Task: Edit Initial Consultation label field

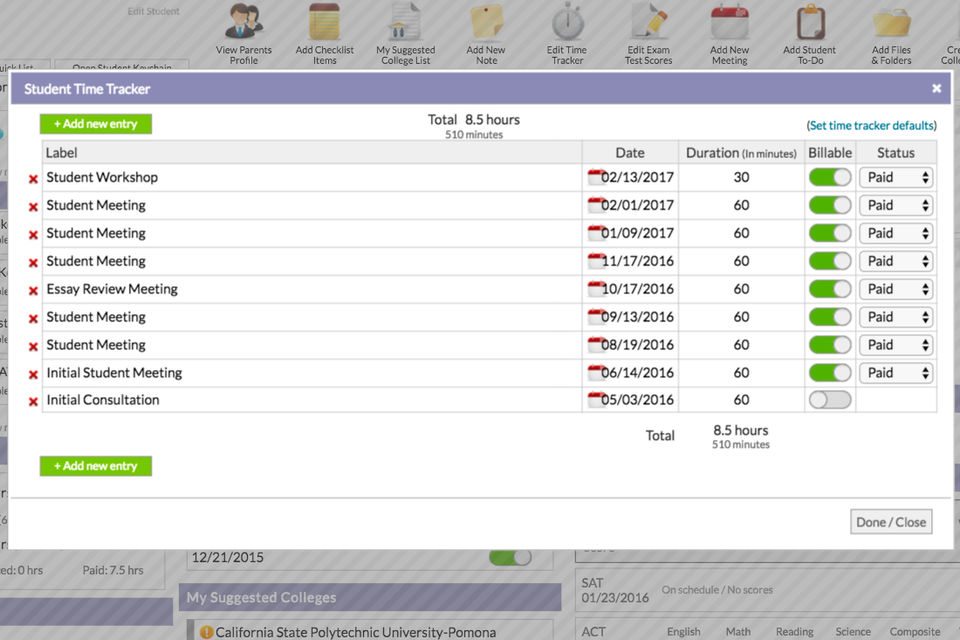Action: pyautogui.click(x=312, y=400)
